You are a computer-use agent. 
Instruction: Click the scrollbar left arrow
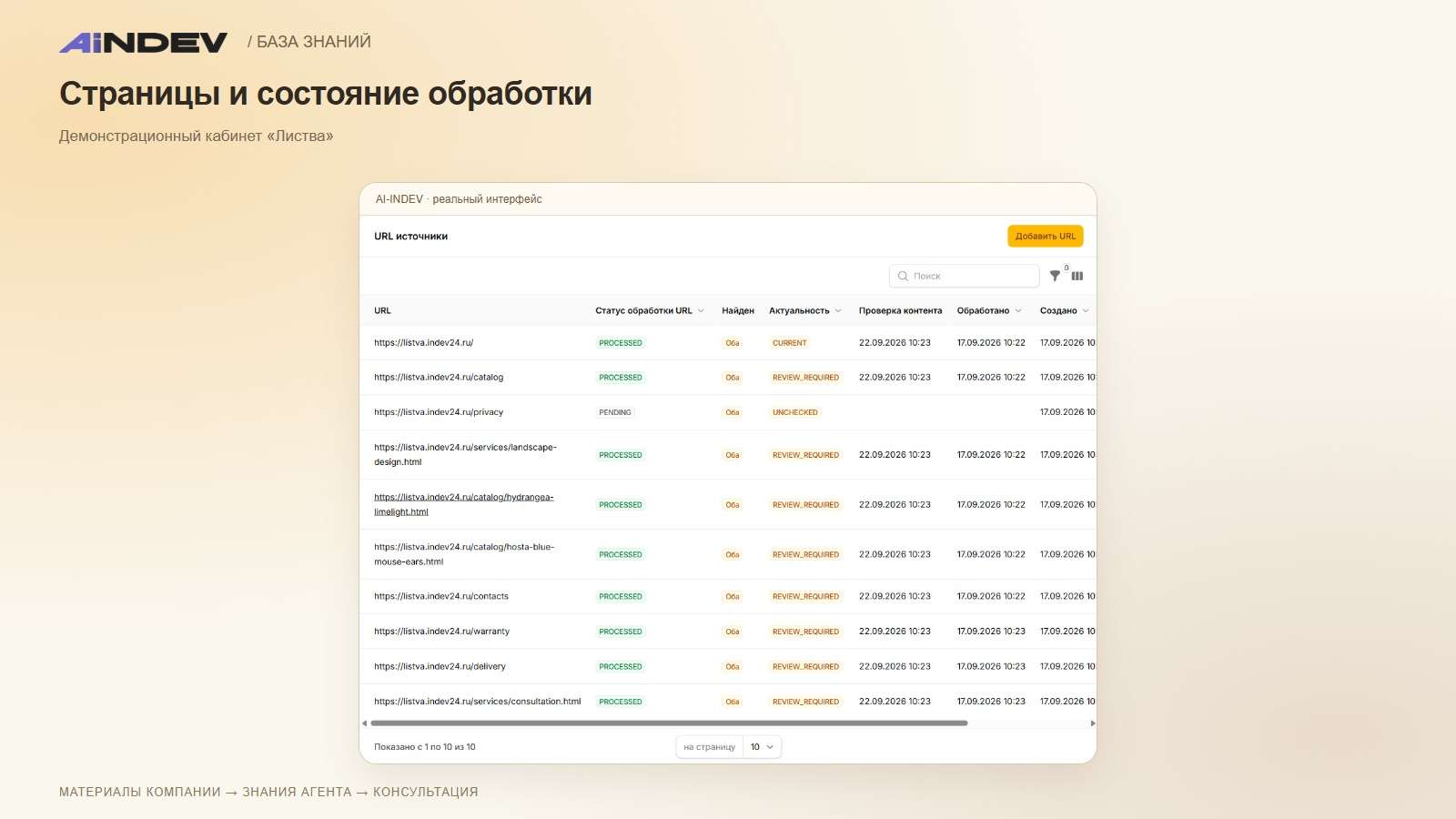364,723
